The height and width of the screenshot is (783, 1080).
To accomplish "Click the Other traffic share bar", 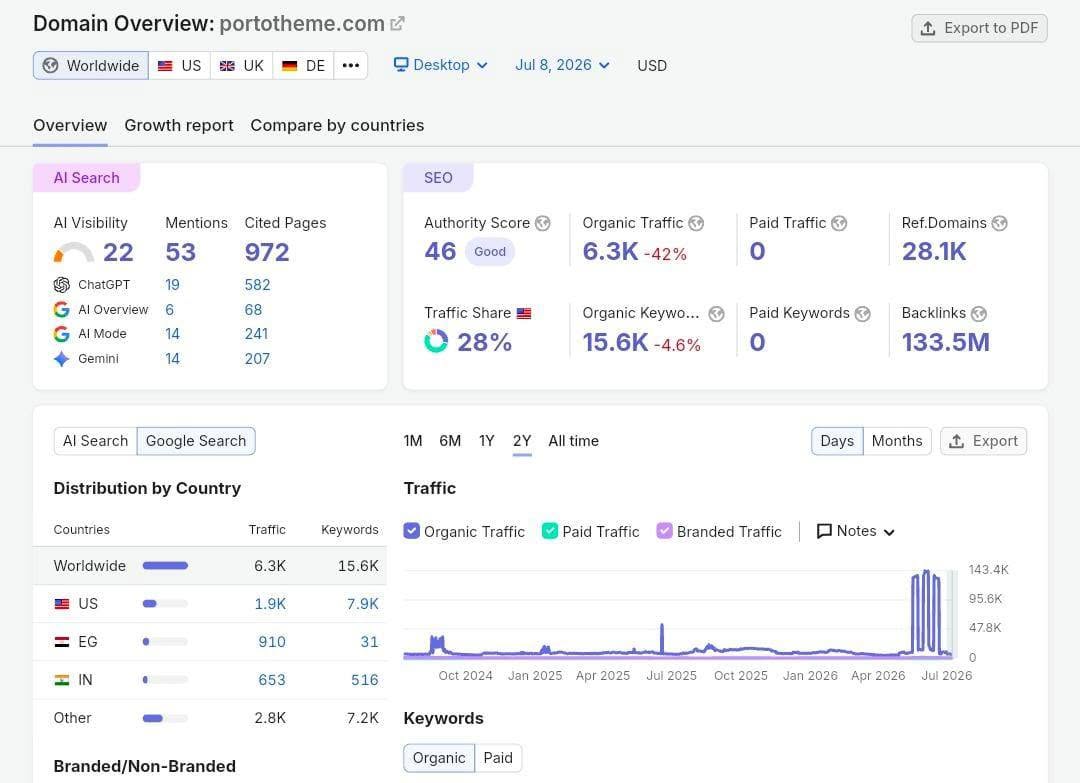I will point(165,718).
